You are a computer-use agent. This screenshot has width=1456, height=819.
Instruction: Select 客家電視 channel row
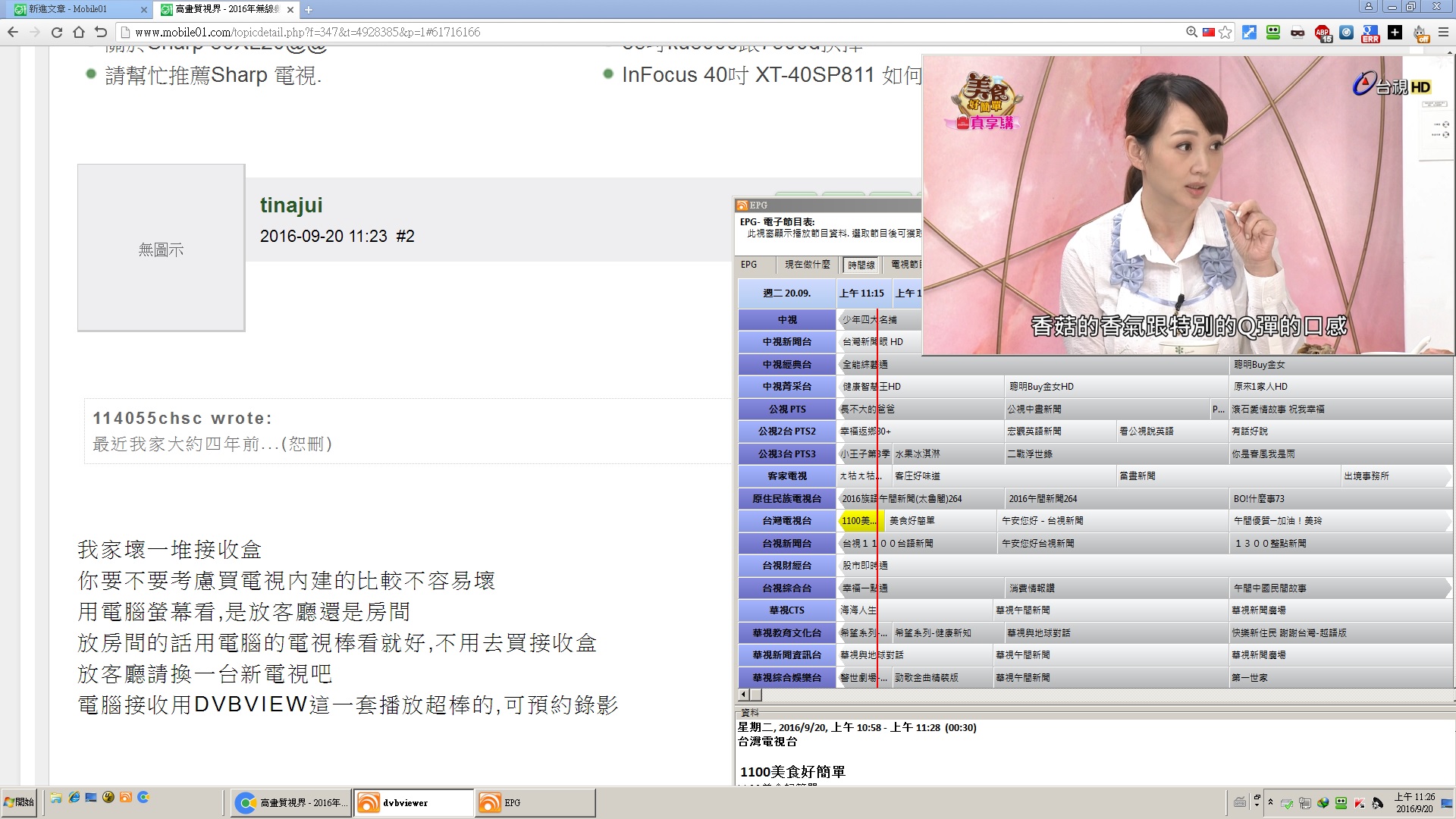[x=787, y=476]
